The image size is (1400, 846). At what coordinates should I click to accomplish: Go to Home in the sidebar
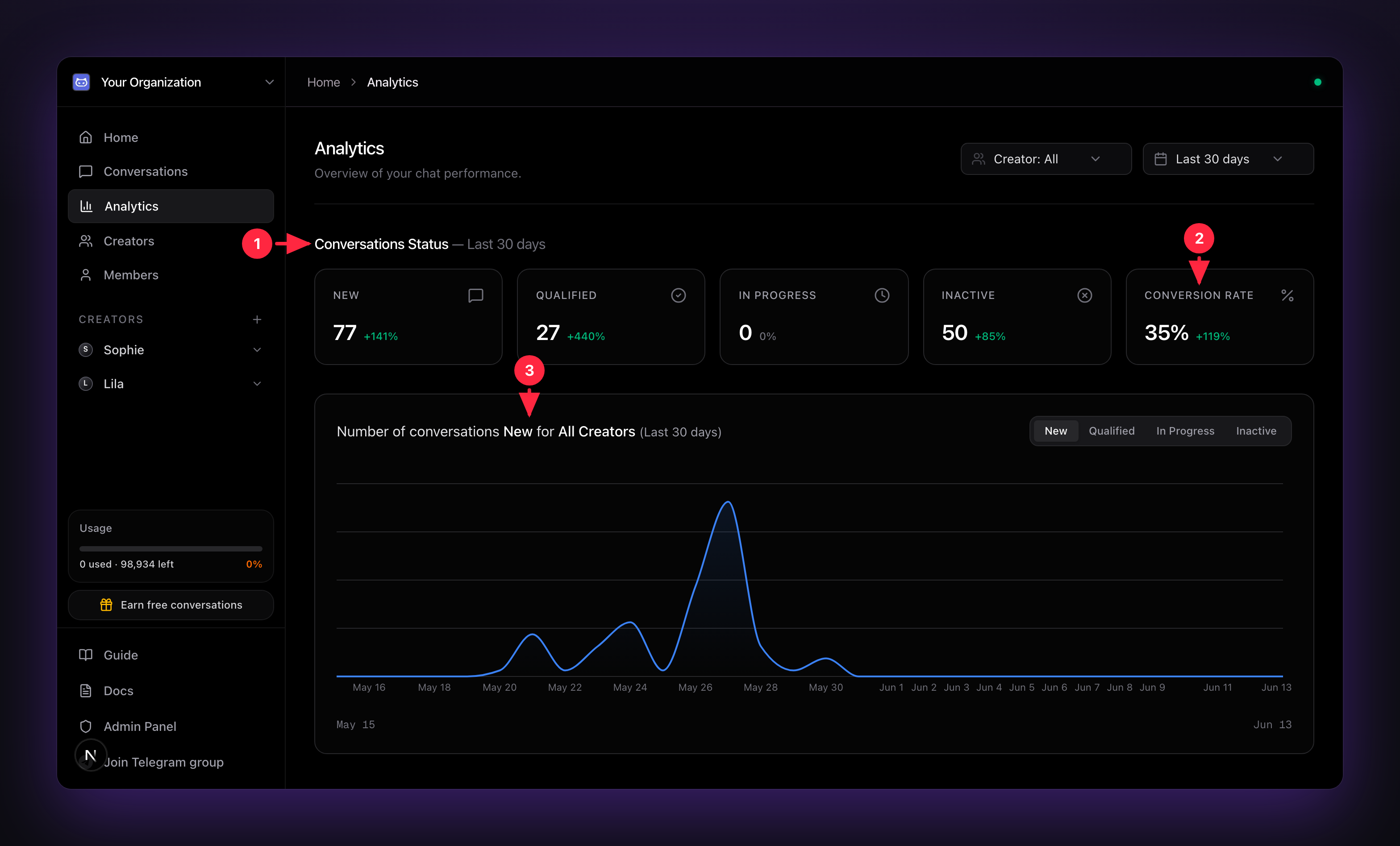click(x=171, y=137)
